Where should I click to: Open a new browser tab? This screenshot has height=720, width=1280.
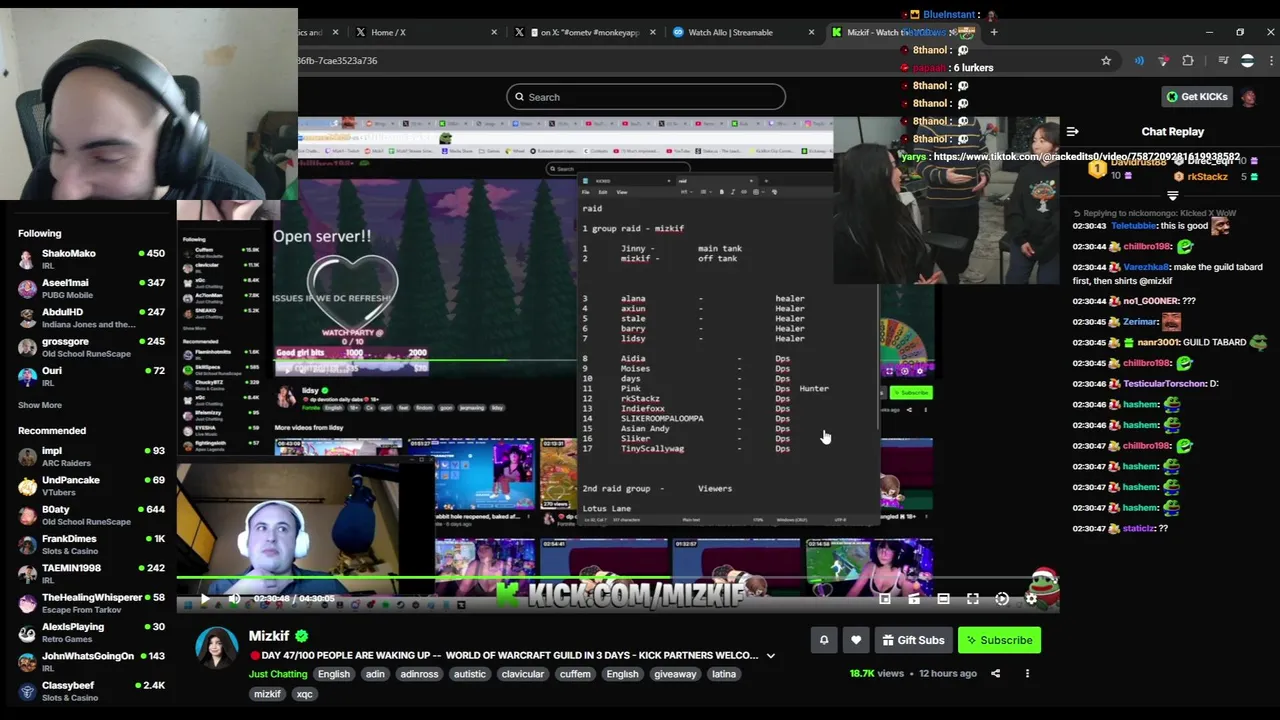[993, 32]
